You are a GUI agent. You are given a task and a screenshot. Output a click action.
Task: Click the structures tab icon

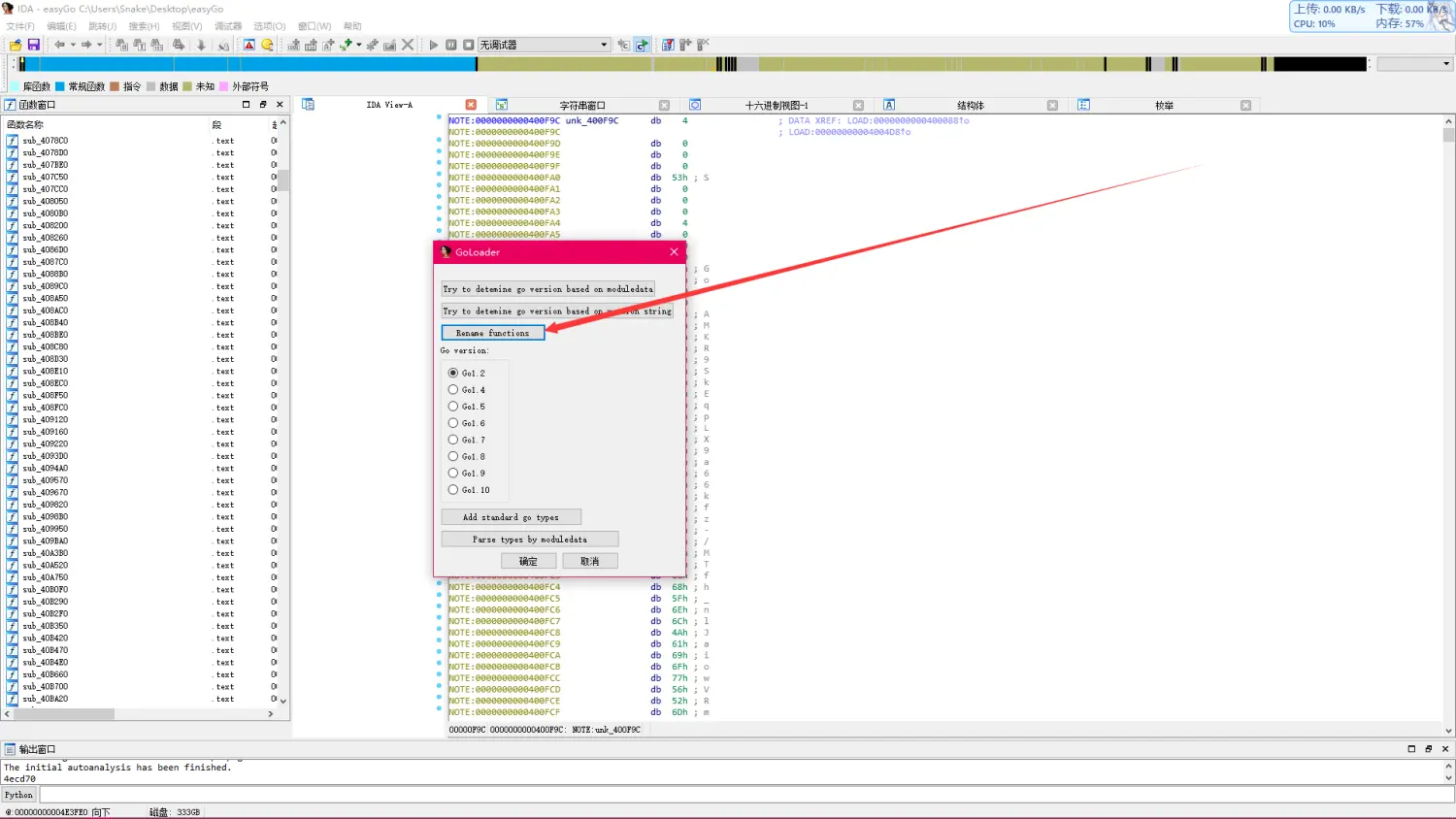[x=889, y=105]
